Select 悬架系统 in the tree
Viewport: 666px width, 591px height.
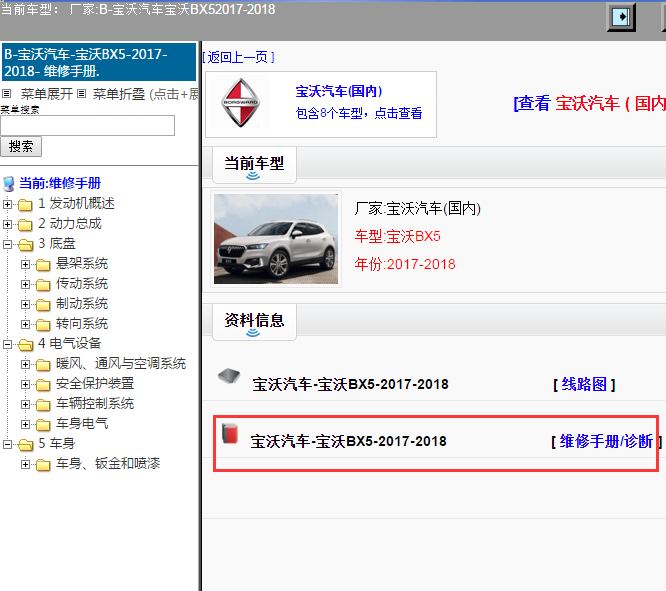coord(82,263)
